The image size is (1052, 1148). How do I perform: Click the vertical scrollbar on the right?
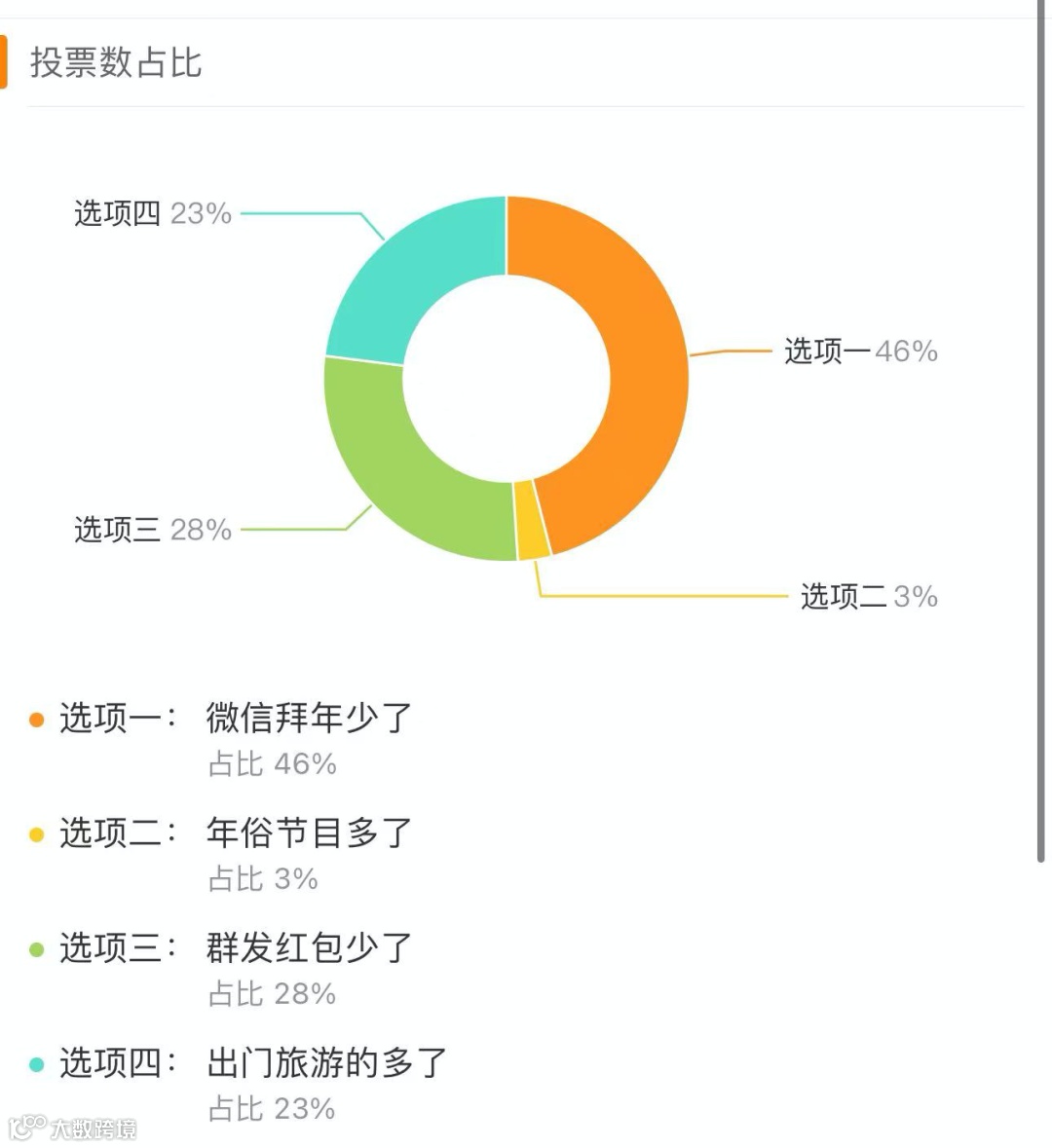point(1041,432)
